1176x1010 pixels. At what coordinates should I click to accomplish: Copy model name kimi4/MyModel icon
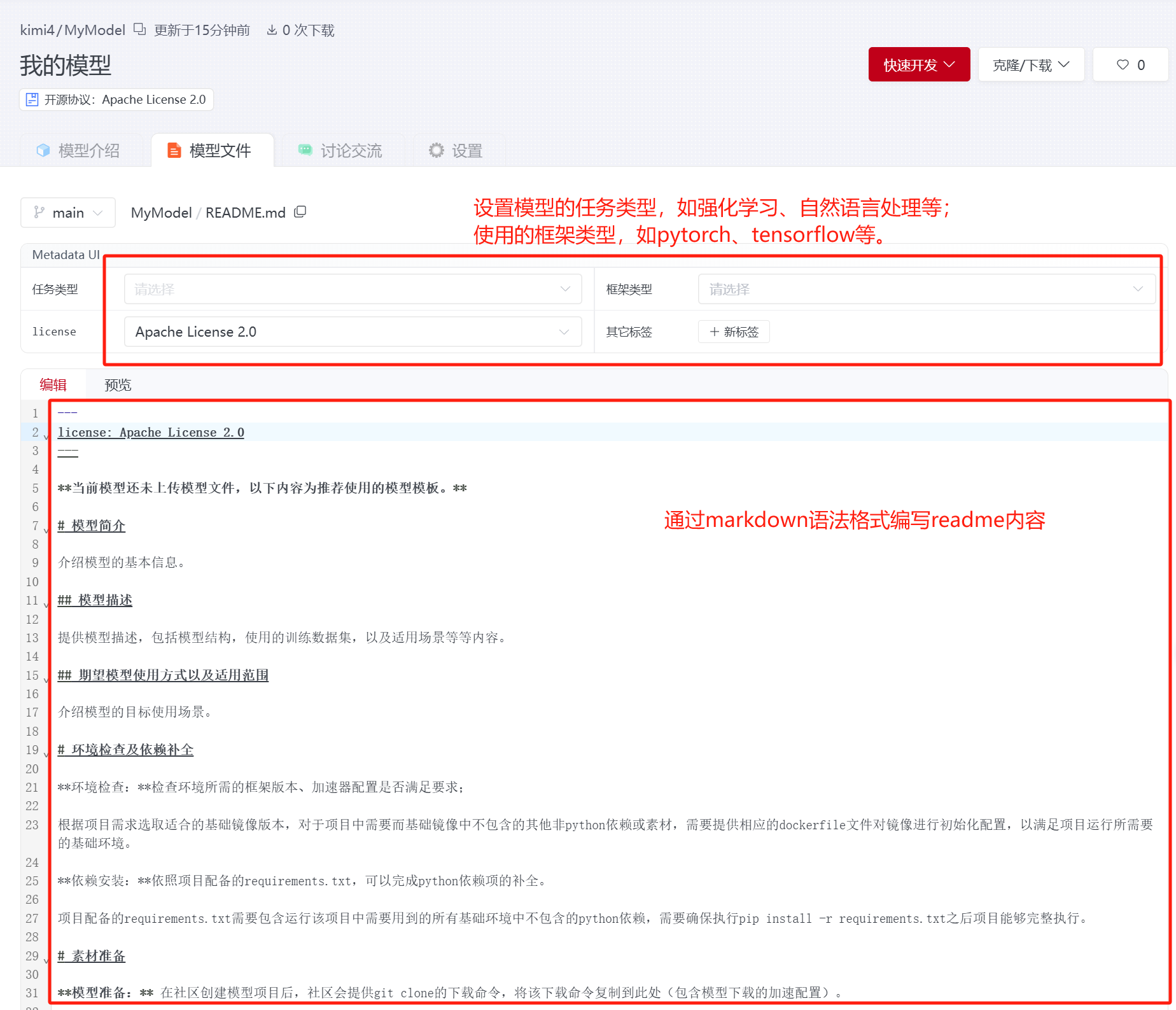(139, 29)
